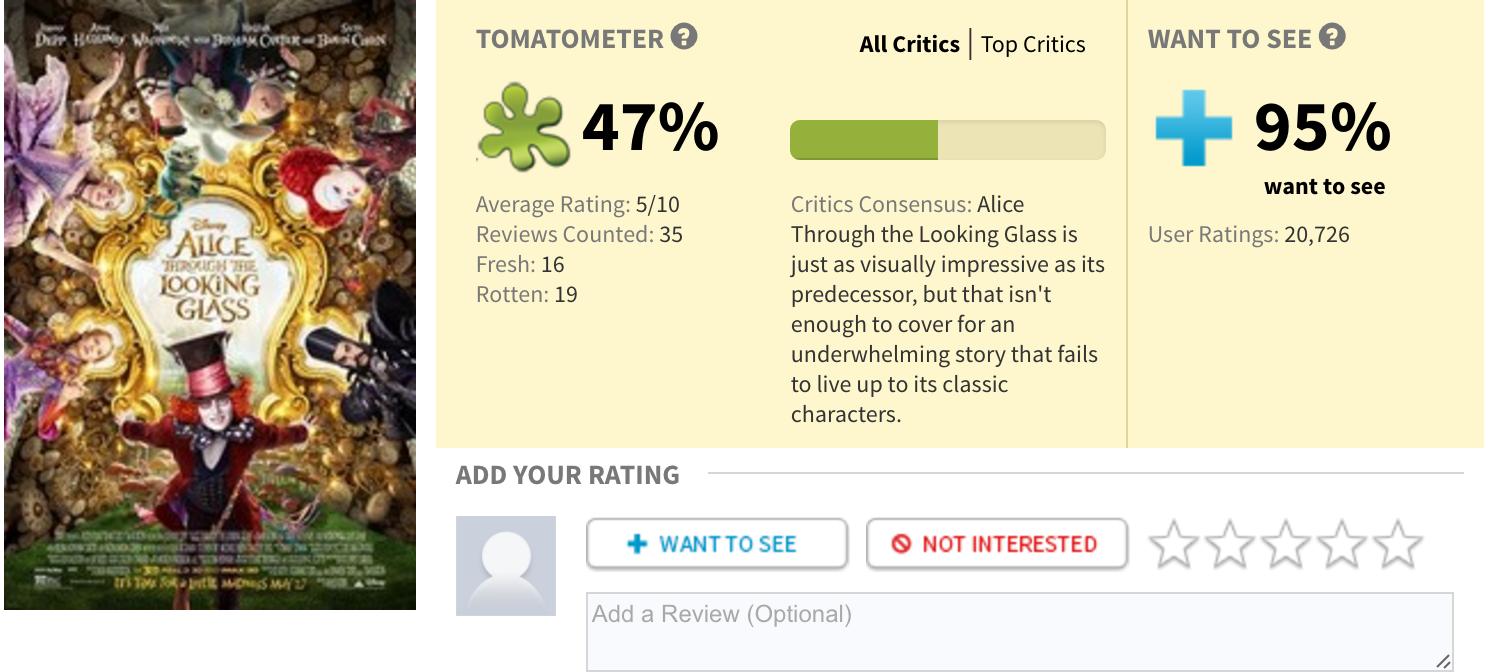Mark the movie as Not Interested

click(x=996, y=544)
